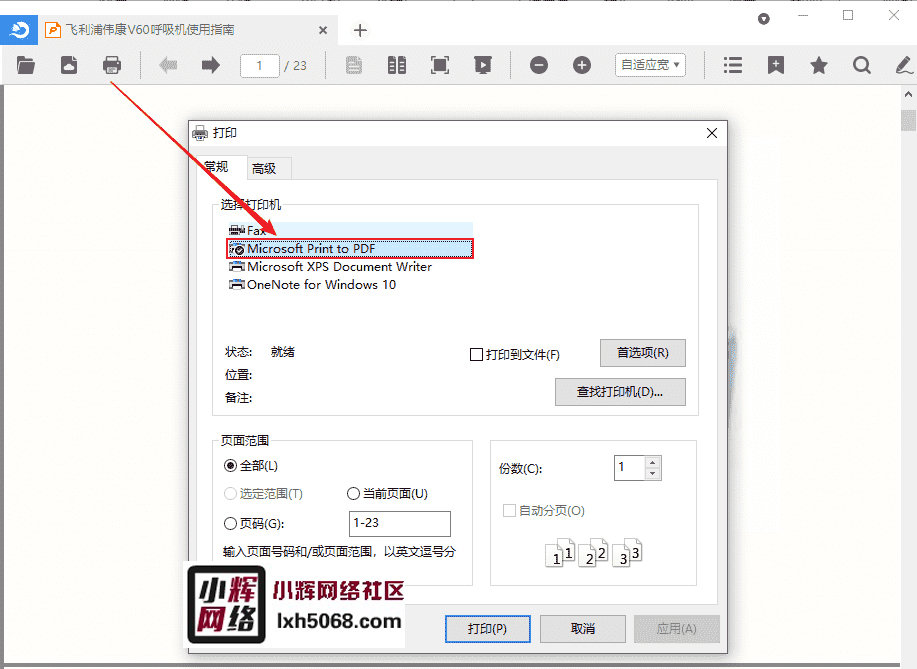917x669 pixels.
Task: Click the 飞利浦伟康V60呼吸机使用指南 tab
Action: click(x=188, y=30)
